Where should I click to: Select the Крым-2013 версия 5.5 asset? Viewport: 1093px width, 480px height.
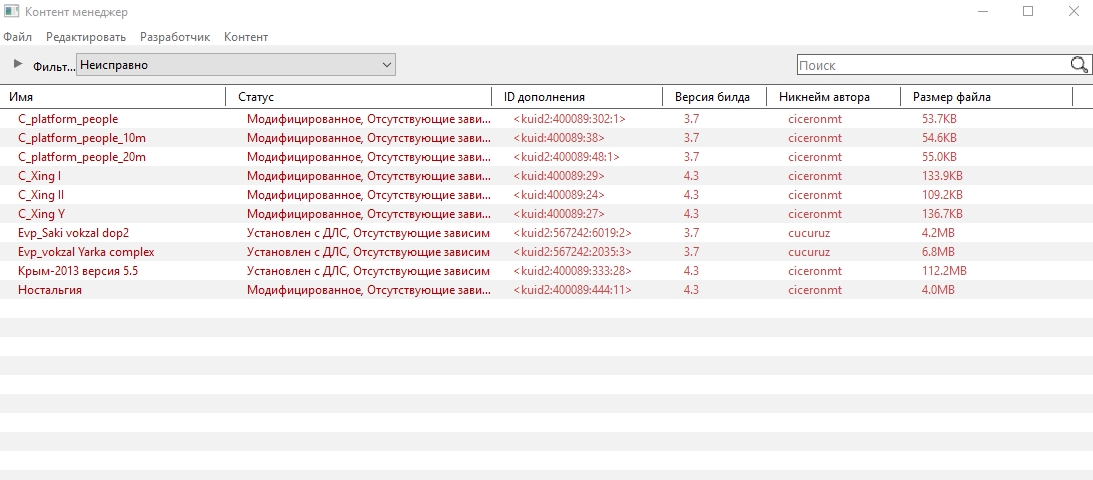(x=79, y=271)
